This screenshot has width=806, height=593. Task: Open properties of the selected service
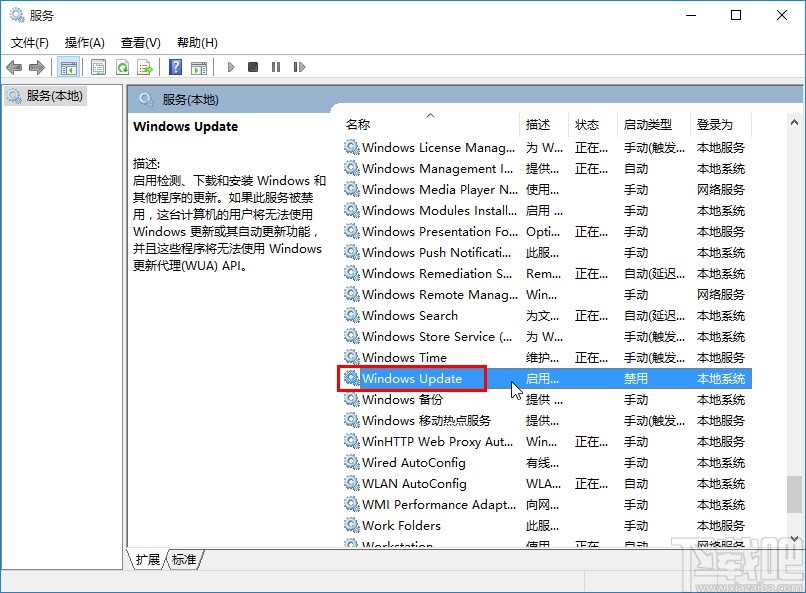(x=98, y=67)
